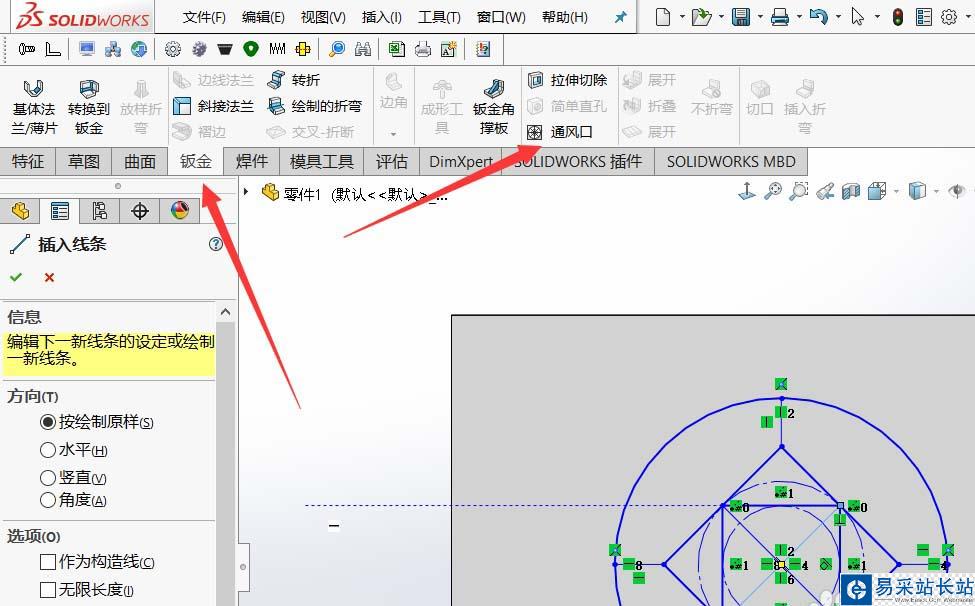Viewport: 975px width, 606px height.
Task: Click the Select cursor tool icon
Action: tap(857, 17)
